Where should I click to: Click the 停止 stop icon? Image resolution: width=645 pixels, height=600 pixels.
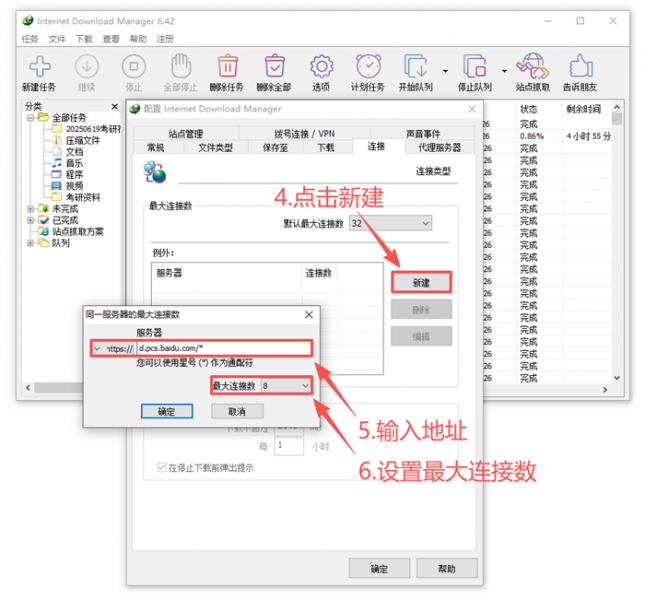tap(134, 66)
